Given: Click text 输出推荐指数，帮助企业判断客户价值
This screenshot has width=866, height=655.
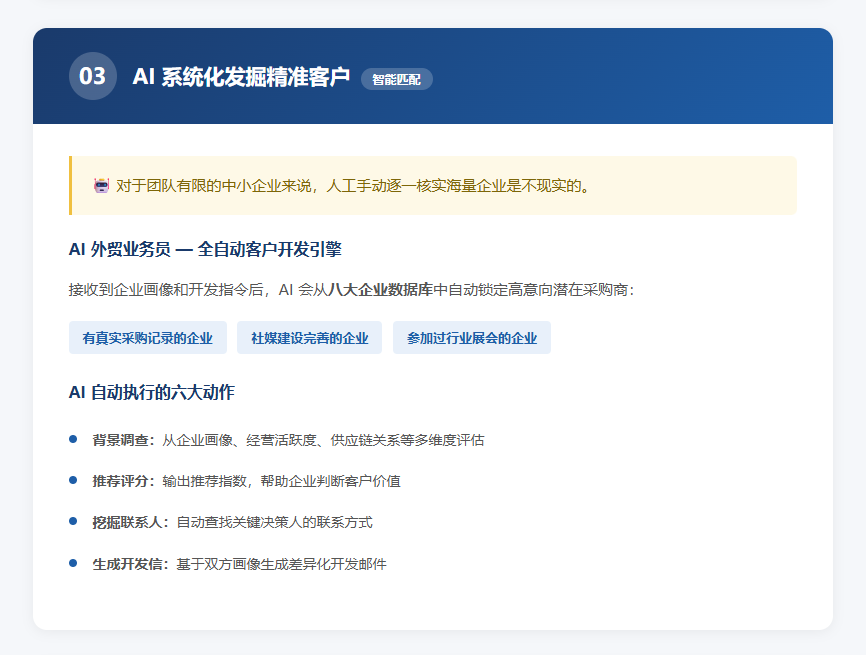Looking at the screenshot, I should (x=281, y=481).
